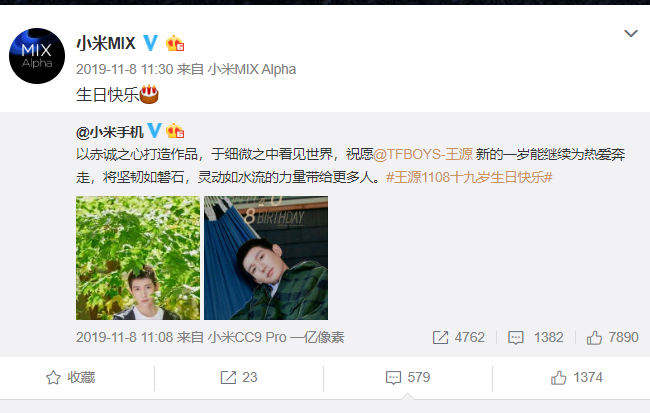The height and width of the screenshot is (413, 650).
Task: Click the blue verified badge beside 小米MIX
Action: [x=150, y=43]
